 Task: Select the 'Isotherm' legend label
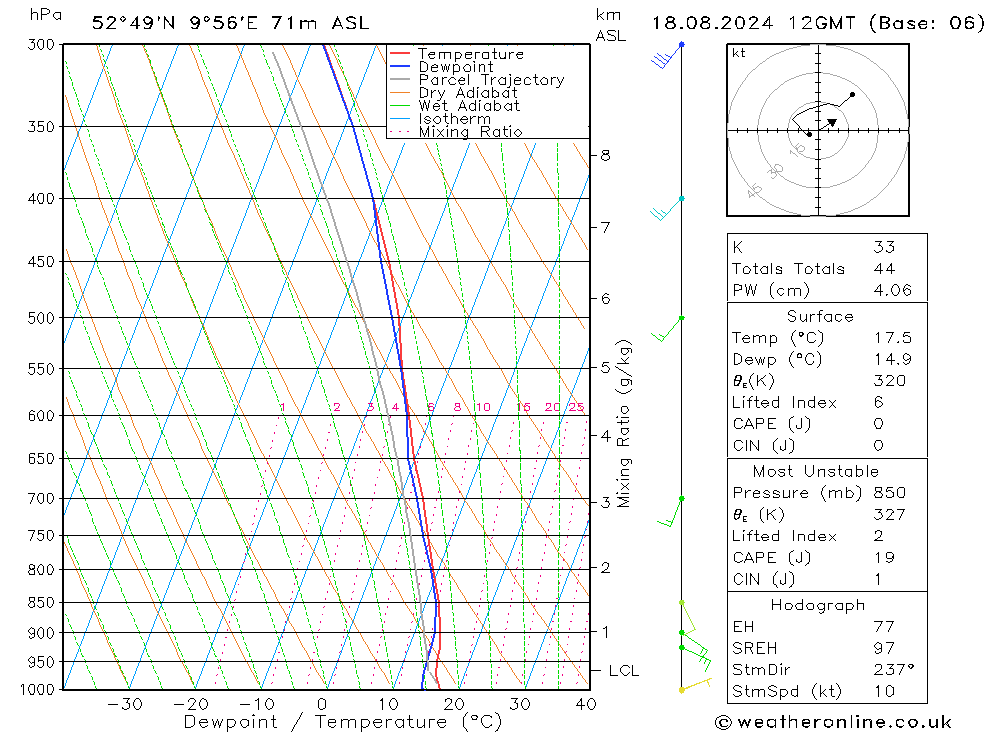[455, 119]
